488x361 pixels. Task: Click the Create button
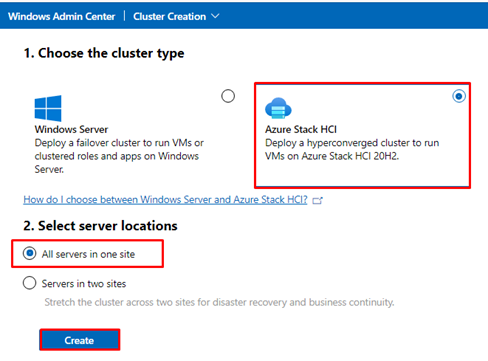click(79, 340)
